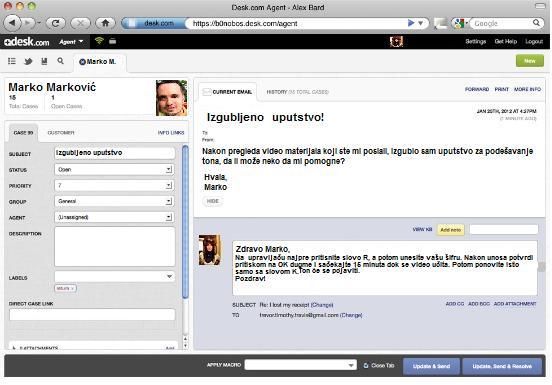Click the envelope icon on Current Email
The width and height of the screenshot is (552, 385).
(x=207, y=92)
